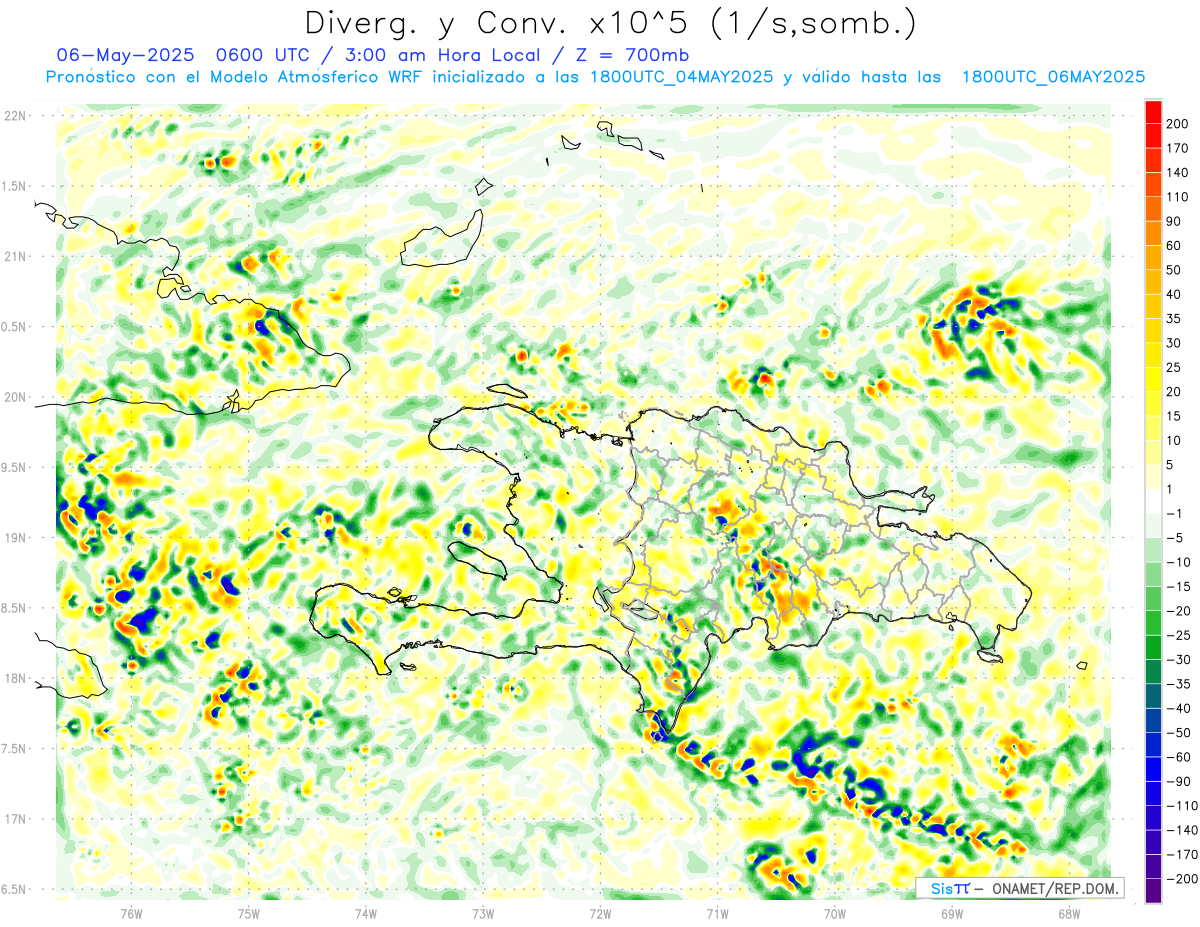This screenshot has height=927, width=1200.
Task: Click the positive '25' colorbar label
Action: tap(1175, 368)
